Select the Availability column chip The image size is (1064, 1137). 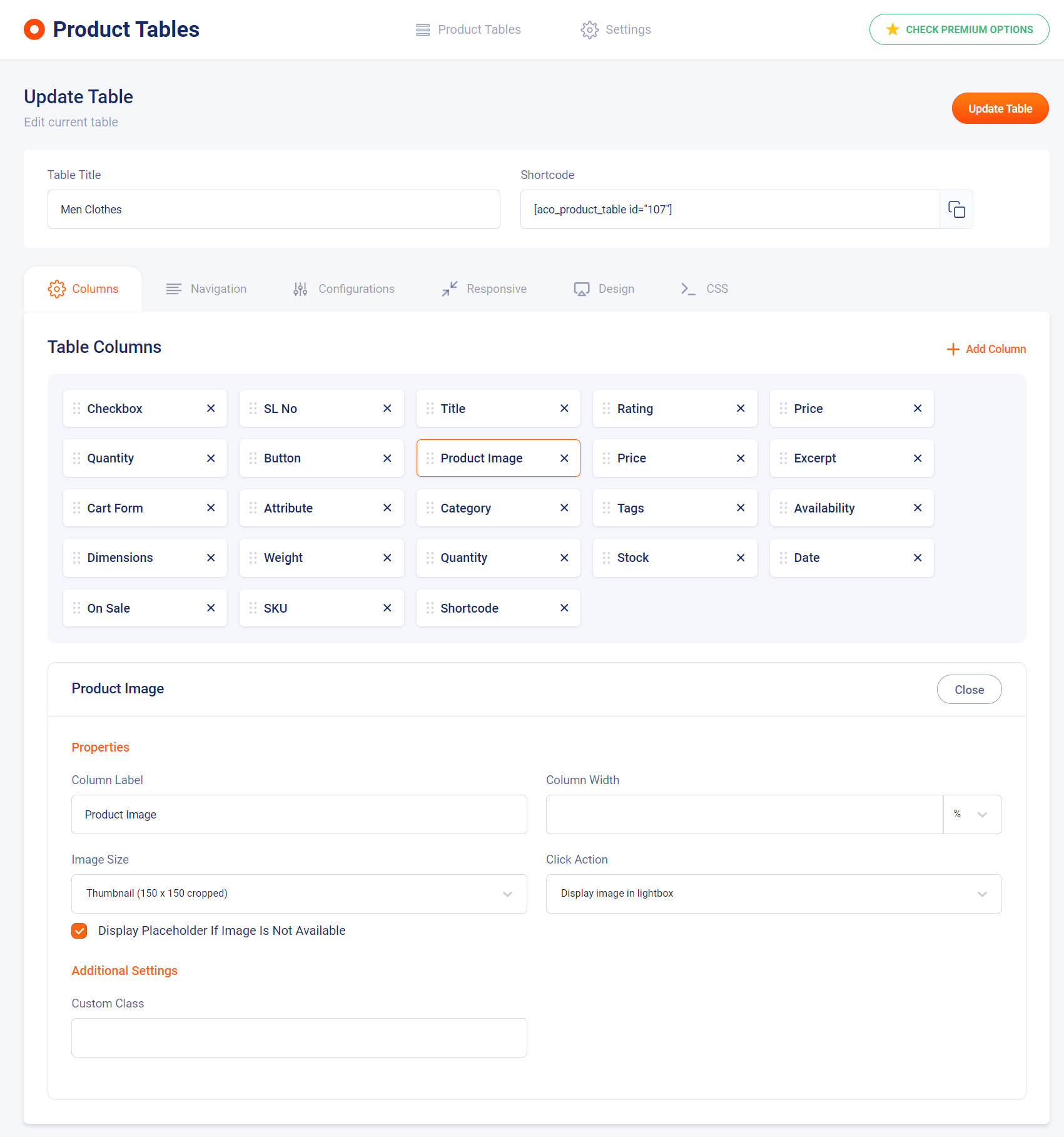(852, 508)
